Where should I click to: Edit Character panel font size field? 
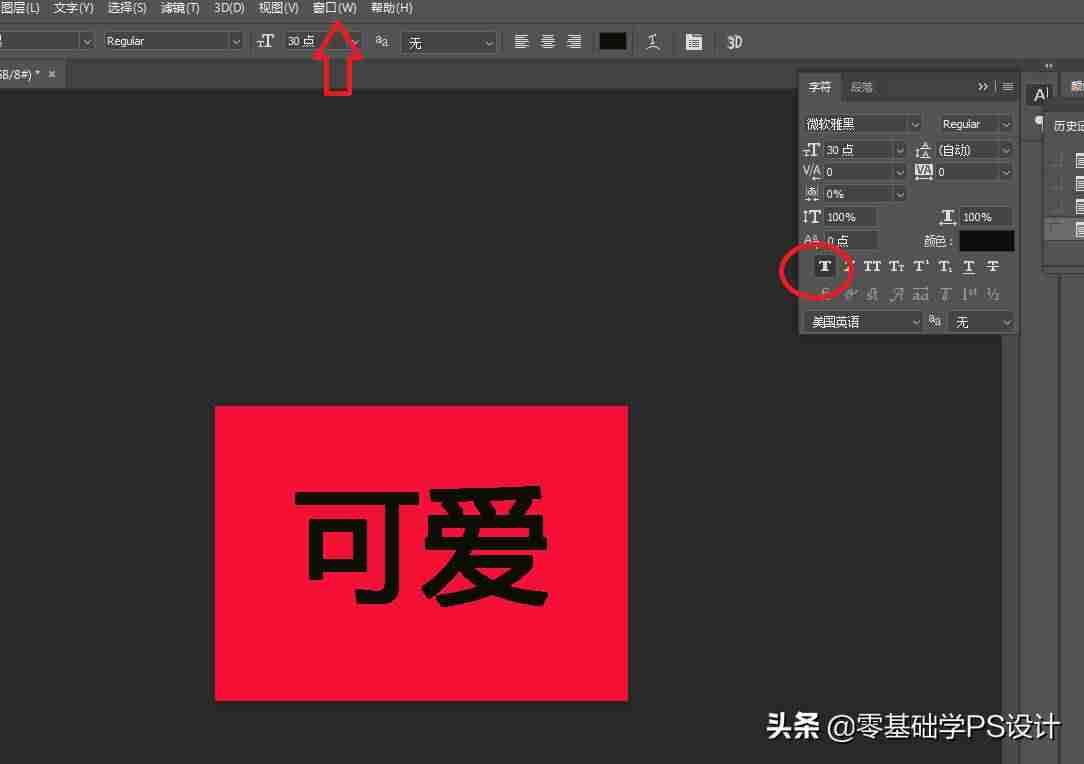(x=858, y=150)
